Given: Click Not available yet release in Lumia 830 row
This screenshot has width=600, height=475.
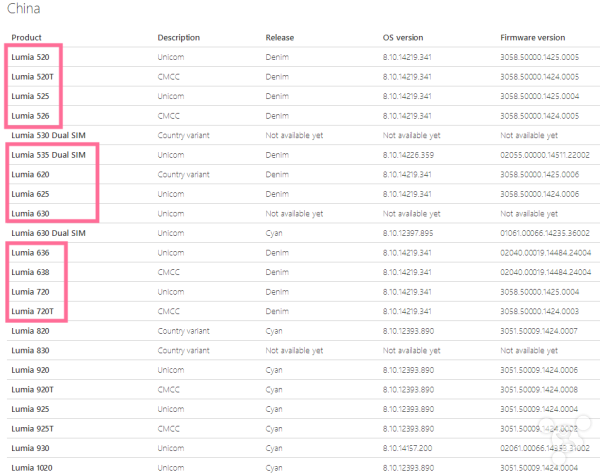Looking at the screenshot, I should (x=294, y=350).
